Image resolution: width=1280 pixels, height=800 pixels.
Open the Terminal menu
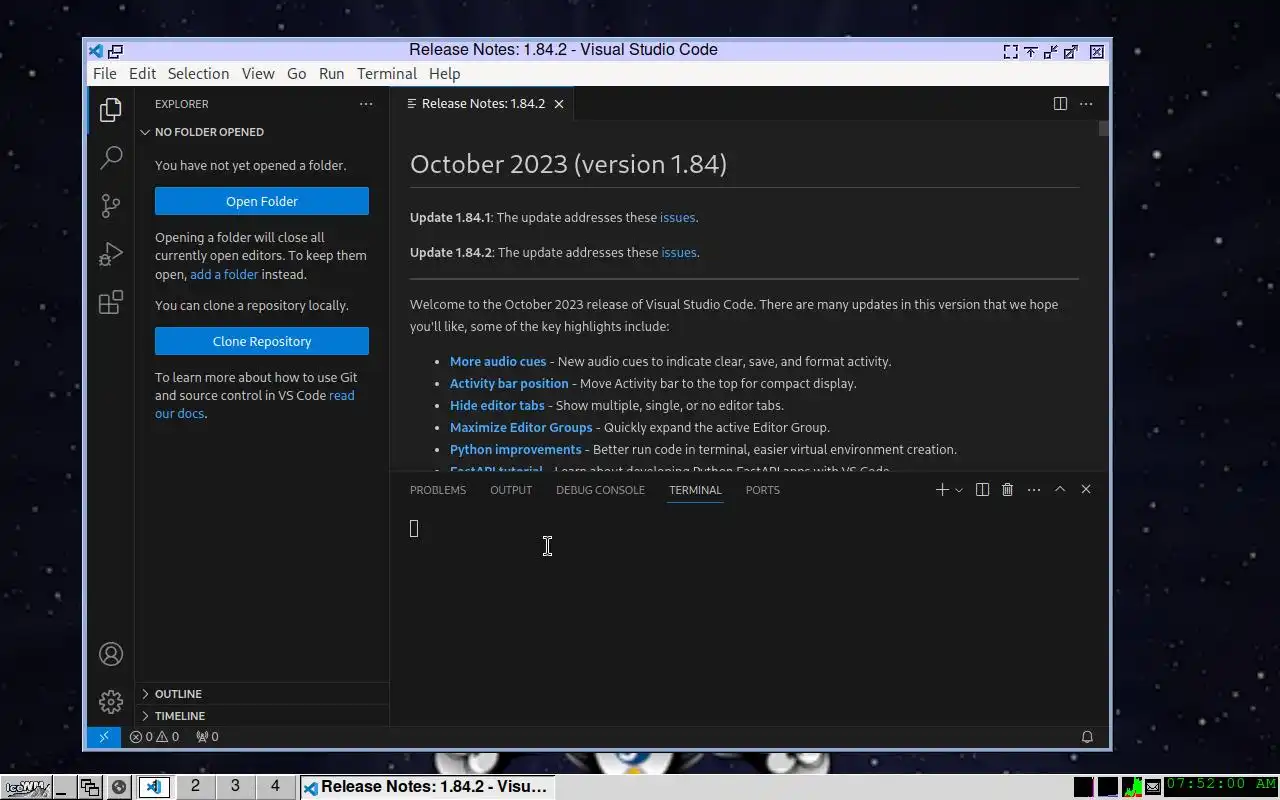[387, 74]
